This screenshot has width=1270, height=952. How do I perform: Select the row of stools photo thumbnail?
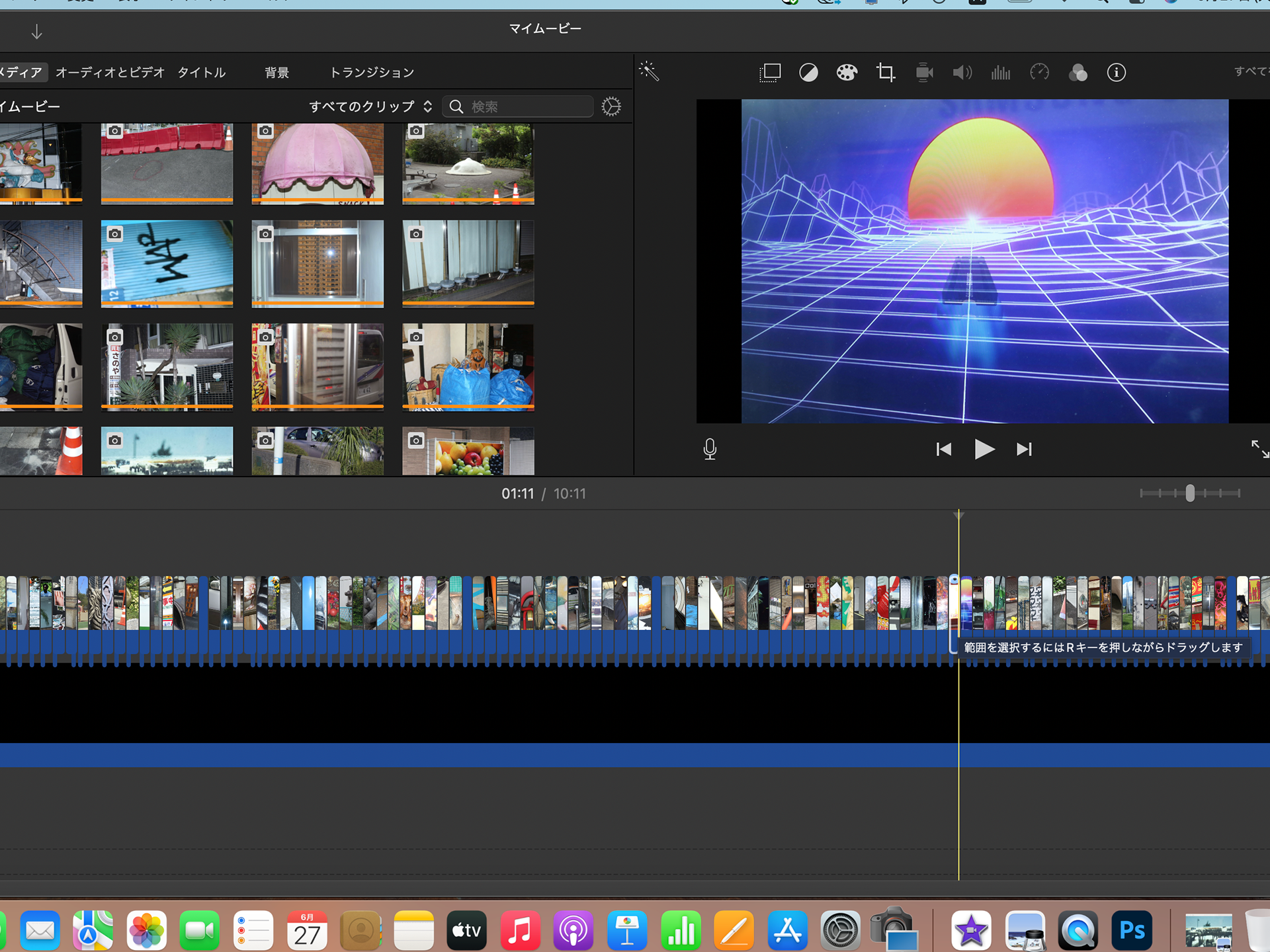pyautogui.click(x=468, y=264)
